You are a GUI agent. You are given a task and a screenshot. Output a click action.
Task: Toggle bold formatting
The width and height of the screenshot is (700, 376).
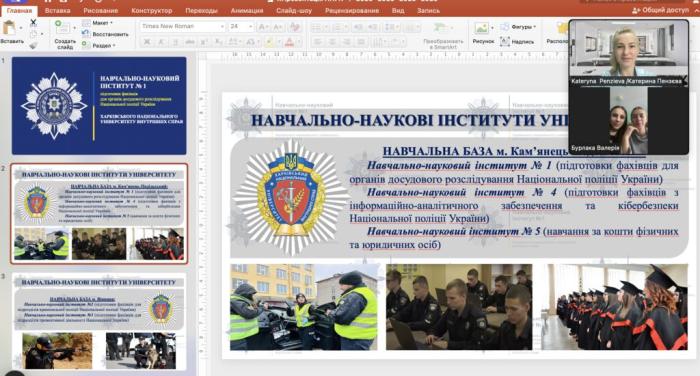[146, 42]
